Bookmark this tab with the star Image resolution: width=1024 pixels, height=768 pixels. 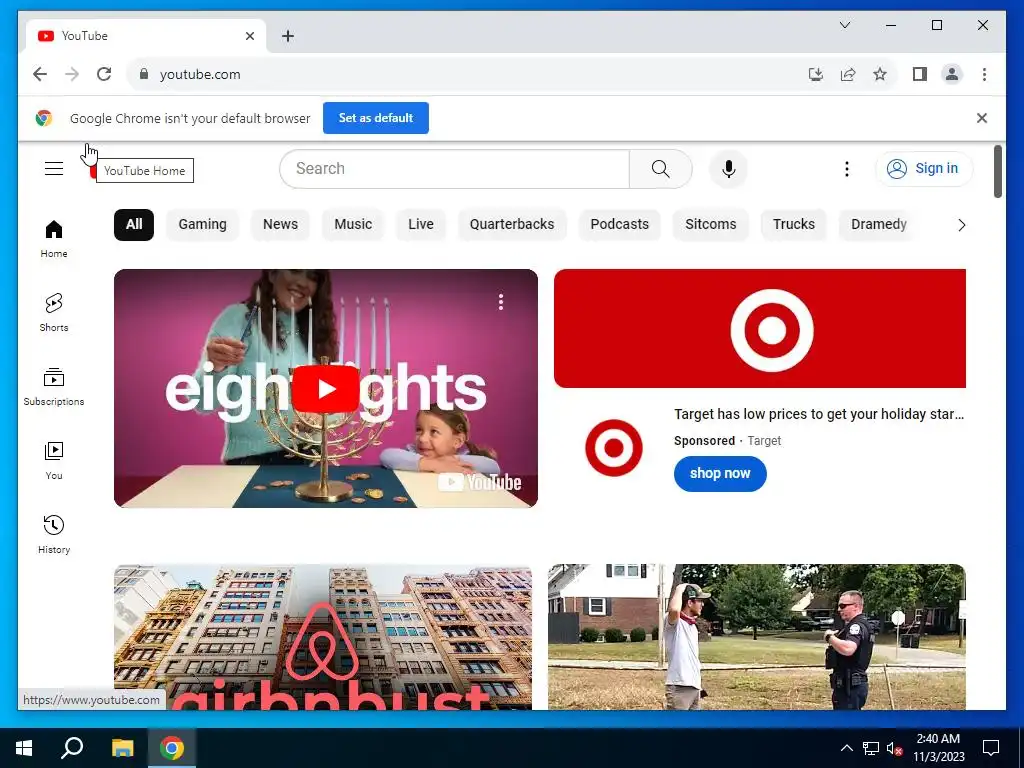tap(880, 74)
